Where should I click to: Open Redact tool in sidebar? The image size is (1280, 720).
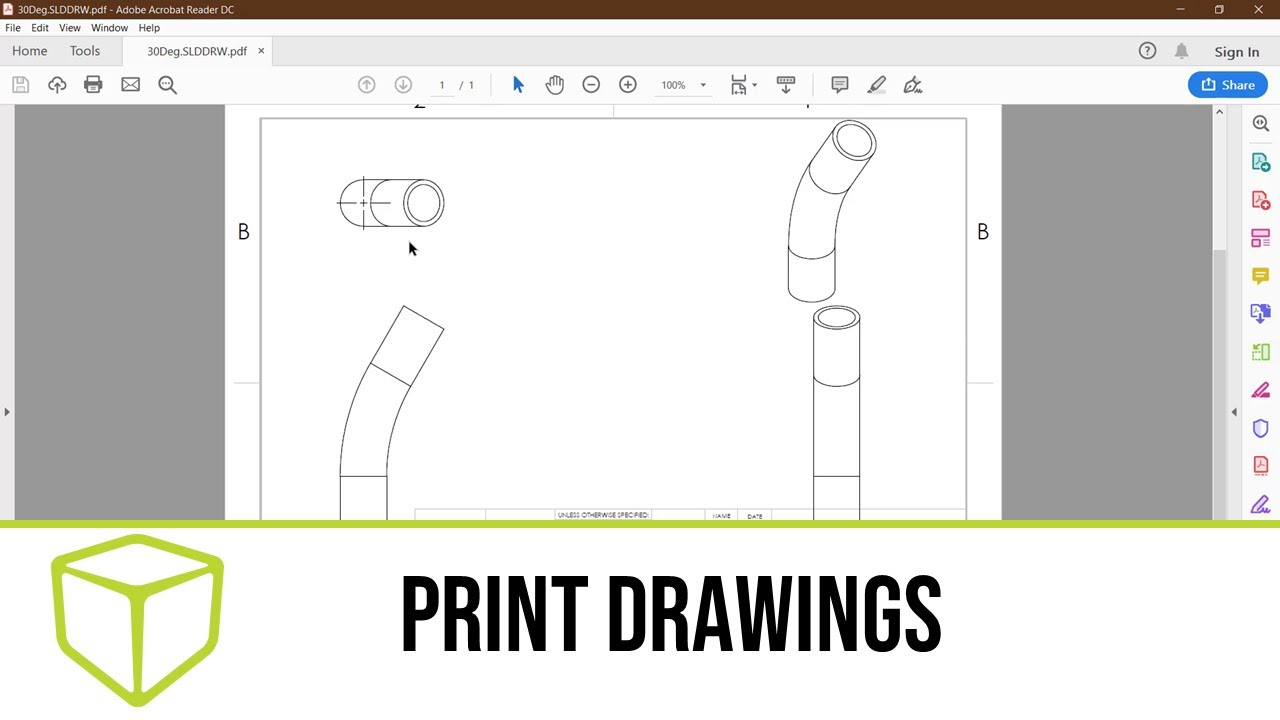[1261, 390]
